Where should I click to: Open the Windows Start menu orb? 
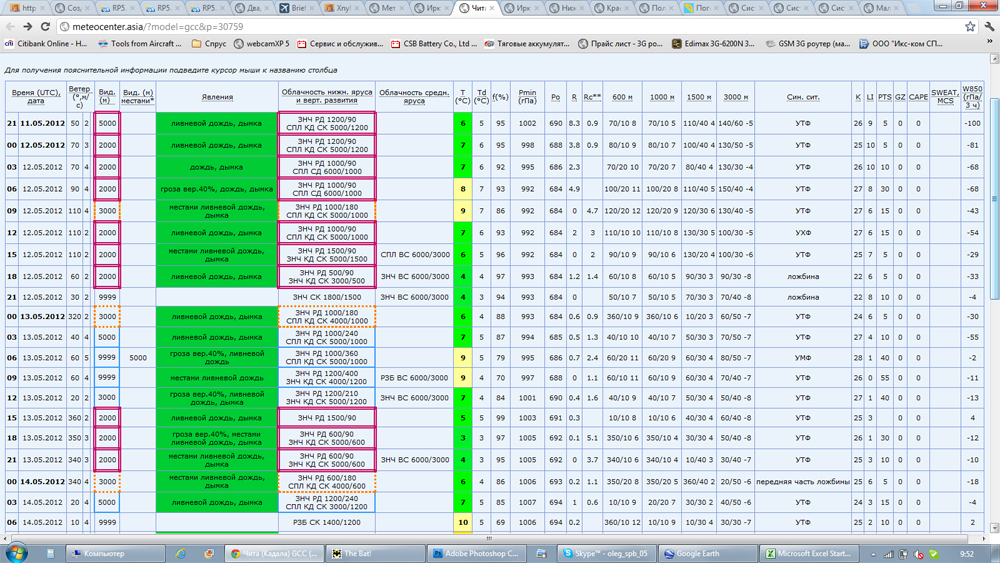click(x=16, y=553)
